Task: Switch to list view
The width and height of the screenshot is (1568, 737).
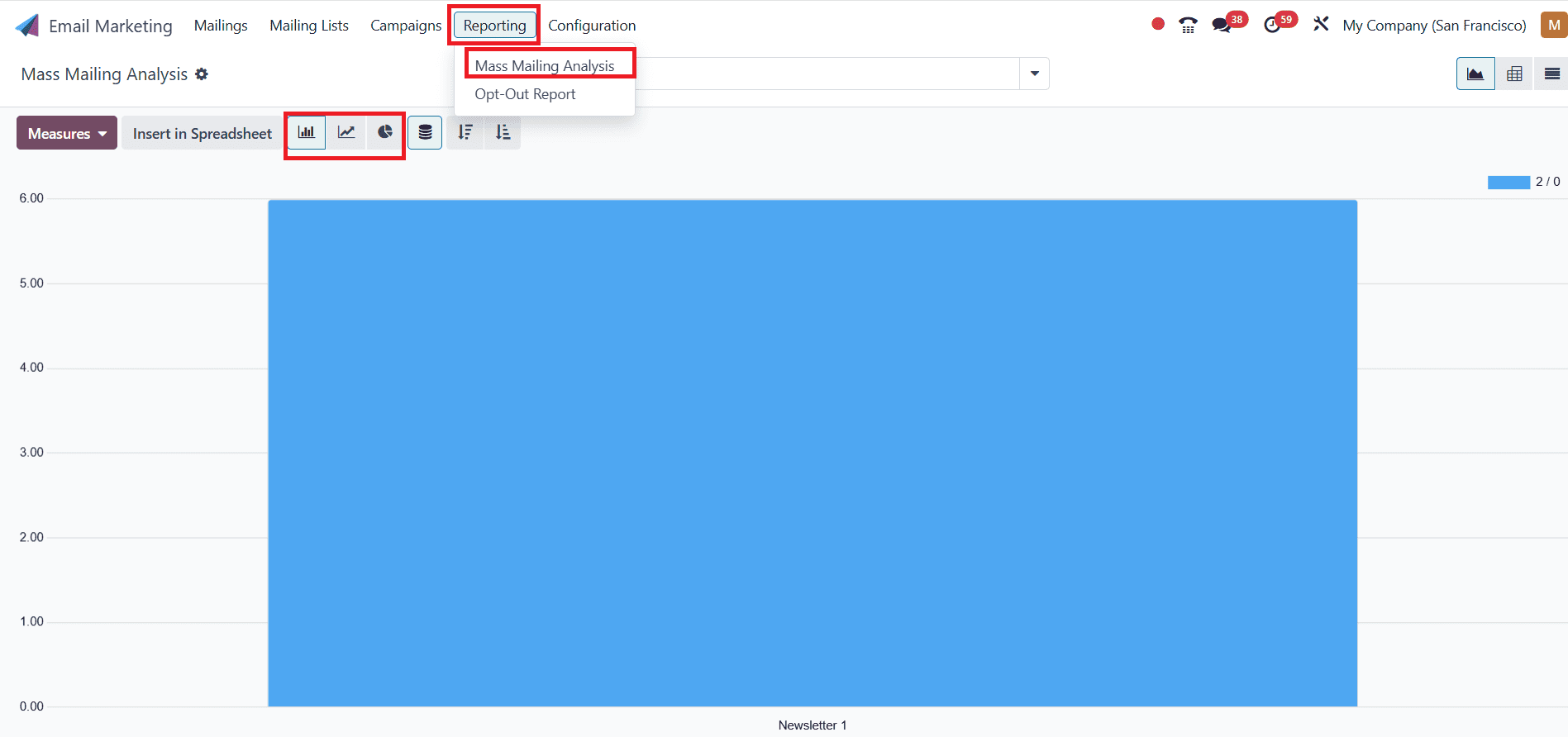Action: coord(1551,74)
